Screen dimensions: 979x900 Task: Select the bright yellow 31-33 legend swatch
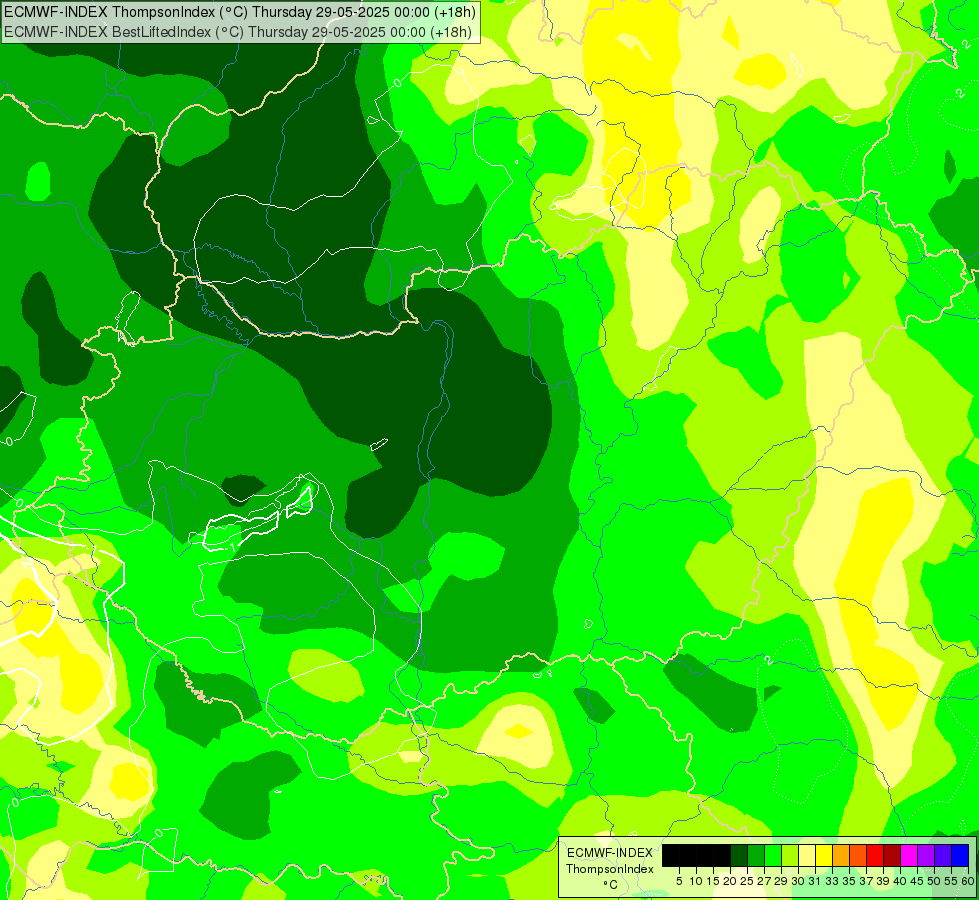pyautogui.click(x=824, y=855)
